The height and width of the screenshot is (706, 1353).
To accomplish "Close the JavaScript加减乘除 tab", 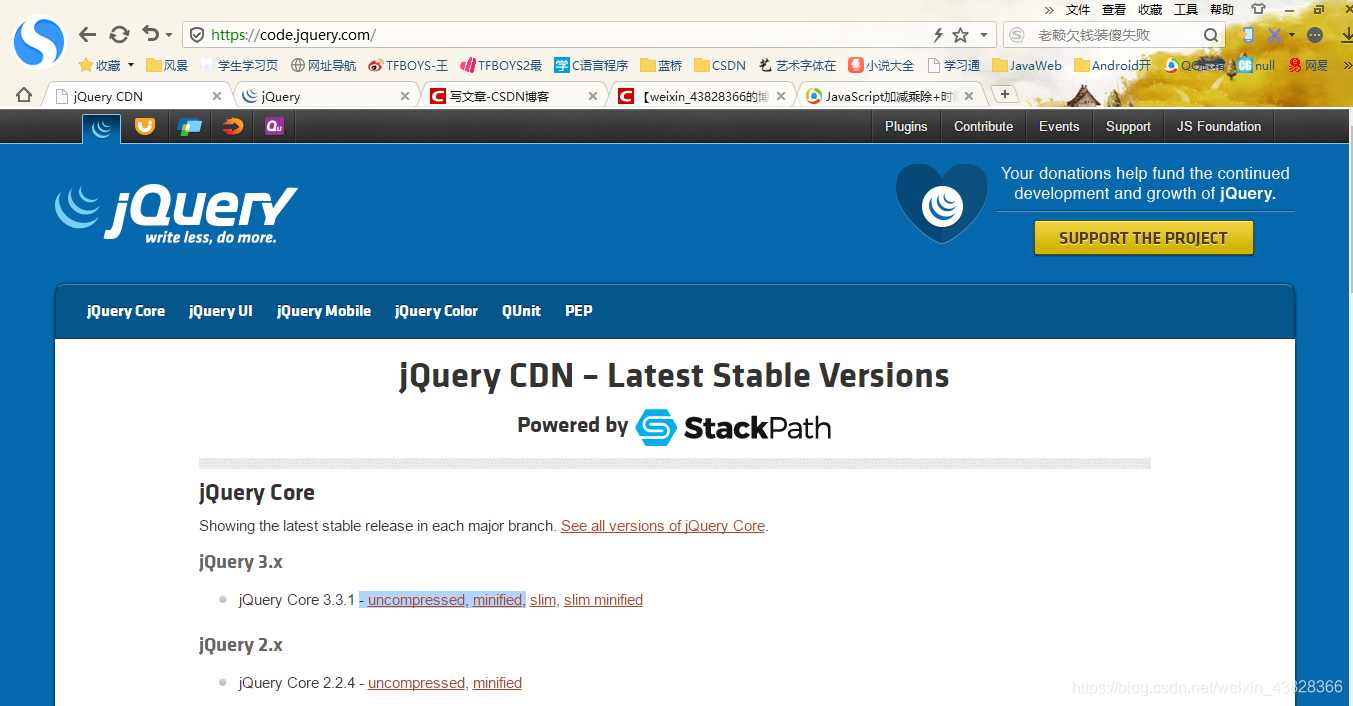I will [970, 96].
